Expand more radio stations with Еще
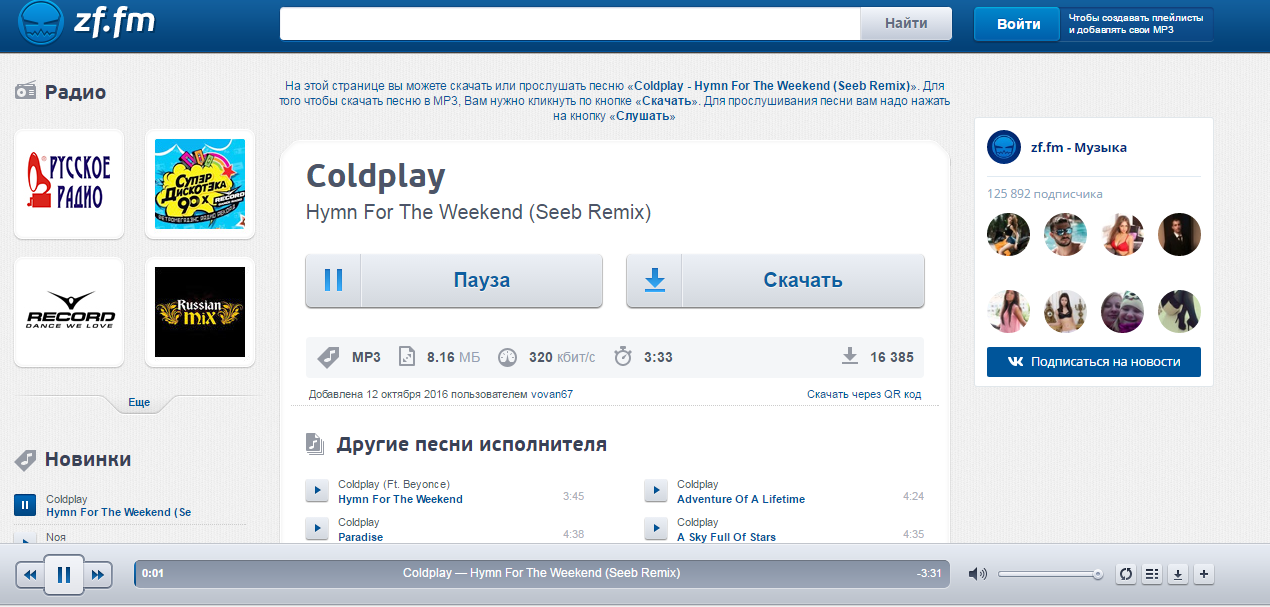The image size is (1270, 607). (139, 402)
